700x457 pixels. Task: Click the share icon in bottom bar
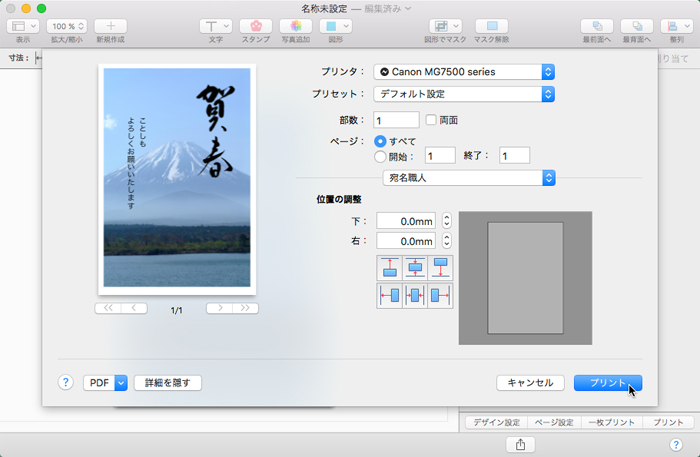(519, 444)
